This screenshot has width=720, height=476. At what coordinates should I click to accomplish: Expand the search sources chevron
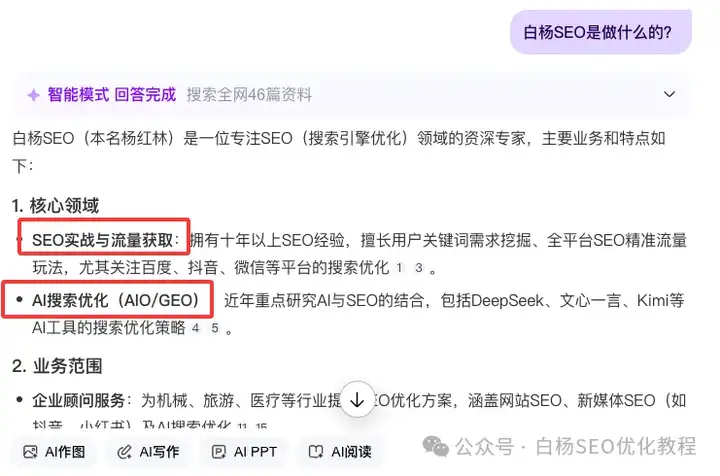click(669, 95)
